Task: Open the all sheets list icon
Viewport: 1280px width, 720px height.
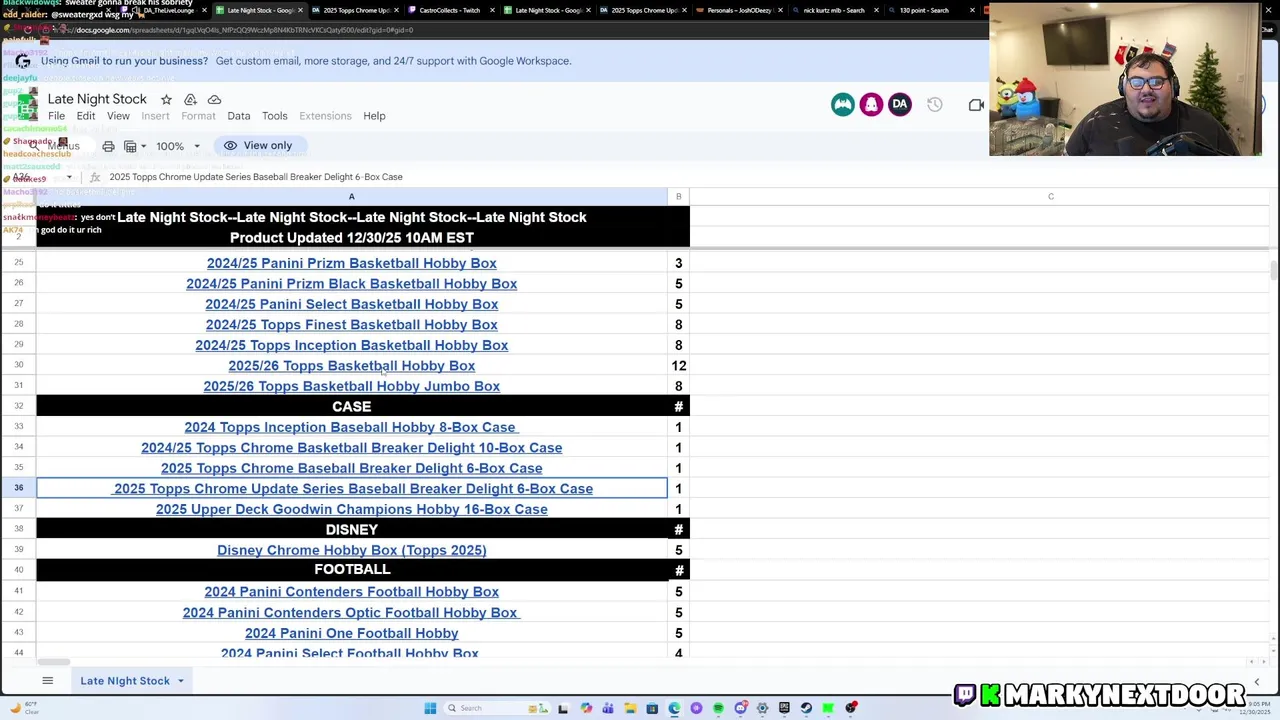Action: [x=47, y=681]
